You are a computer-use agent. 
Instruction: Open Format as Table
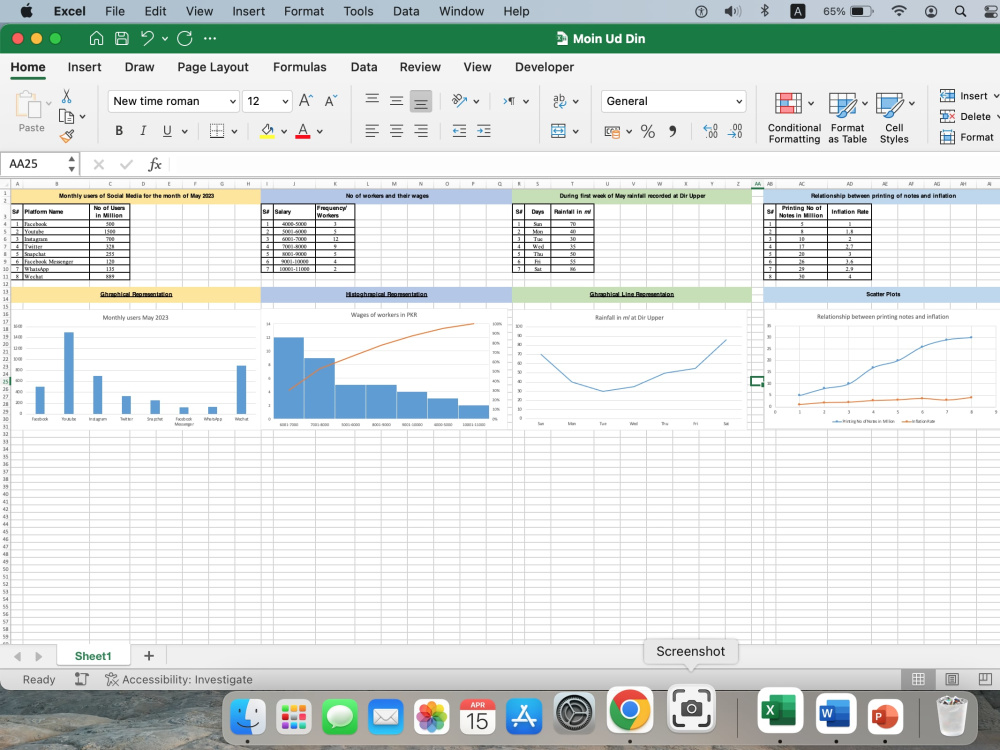click(848, 119)
